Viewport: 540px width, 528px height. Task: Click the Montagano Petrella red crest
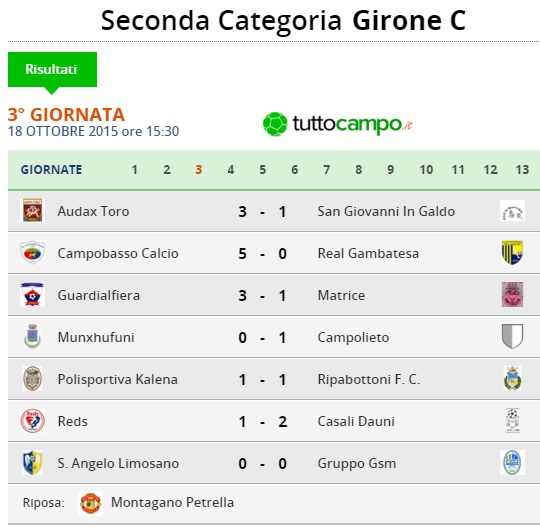tap(90, 503)
